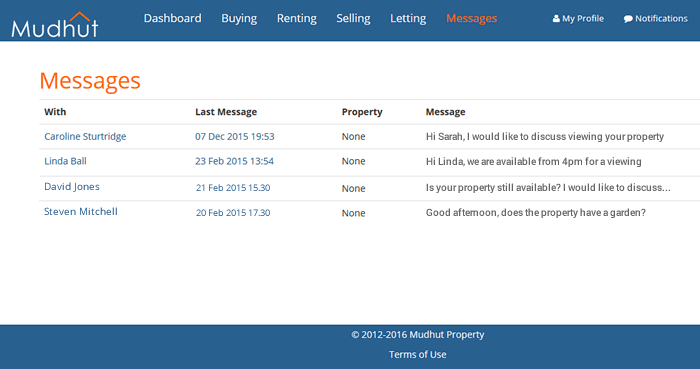Screen dimensions: 700x369
Task: Open the 21 Feb 2015 15.30 message
Action: (x=233, y=188)
